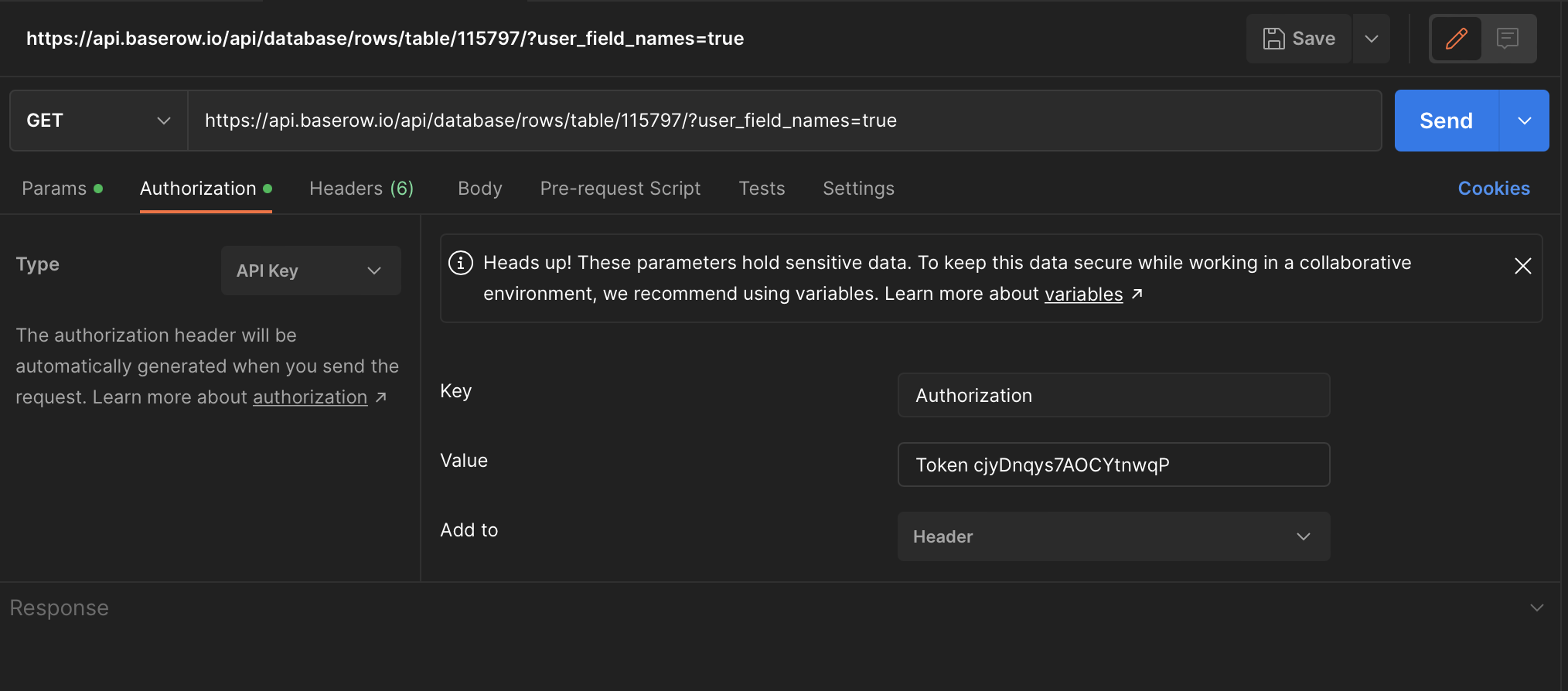The width and height of the screenshot is (1568, 691).
Task: Click the pencil edit icon
Action: (x=1456, y=39)
